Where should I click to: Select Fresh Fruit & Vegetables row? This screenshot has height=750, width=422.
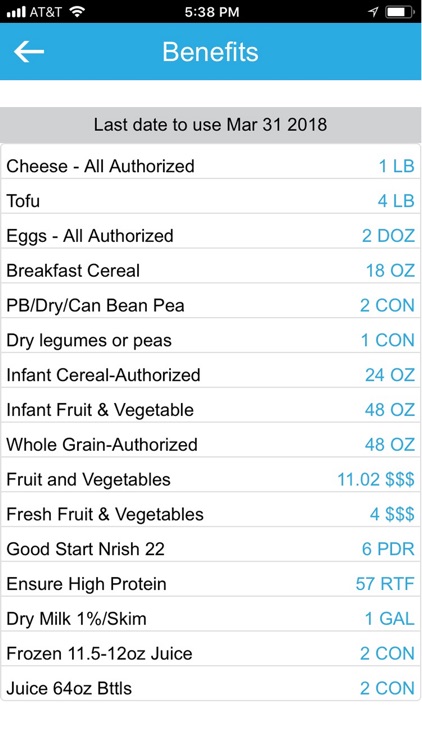[211, 515]
